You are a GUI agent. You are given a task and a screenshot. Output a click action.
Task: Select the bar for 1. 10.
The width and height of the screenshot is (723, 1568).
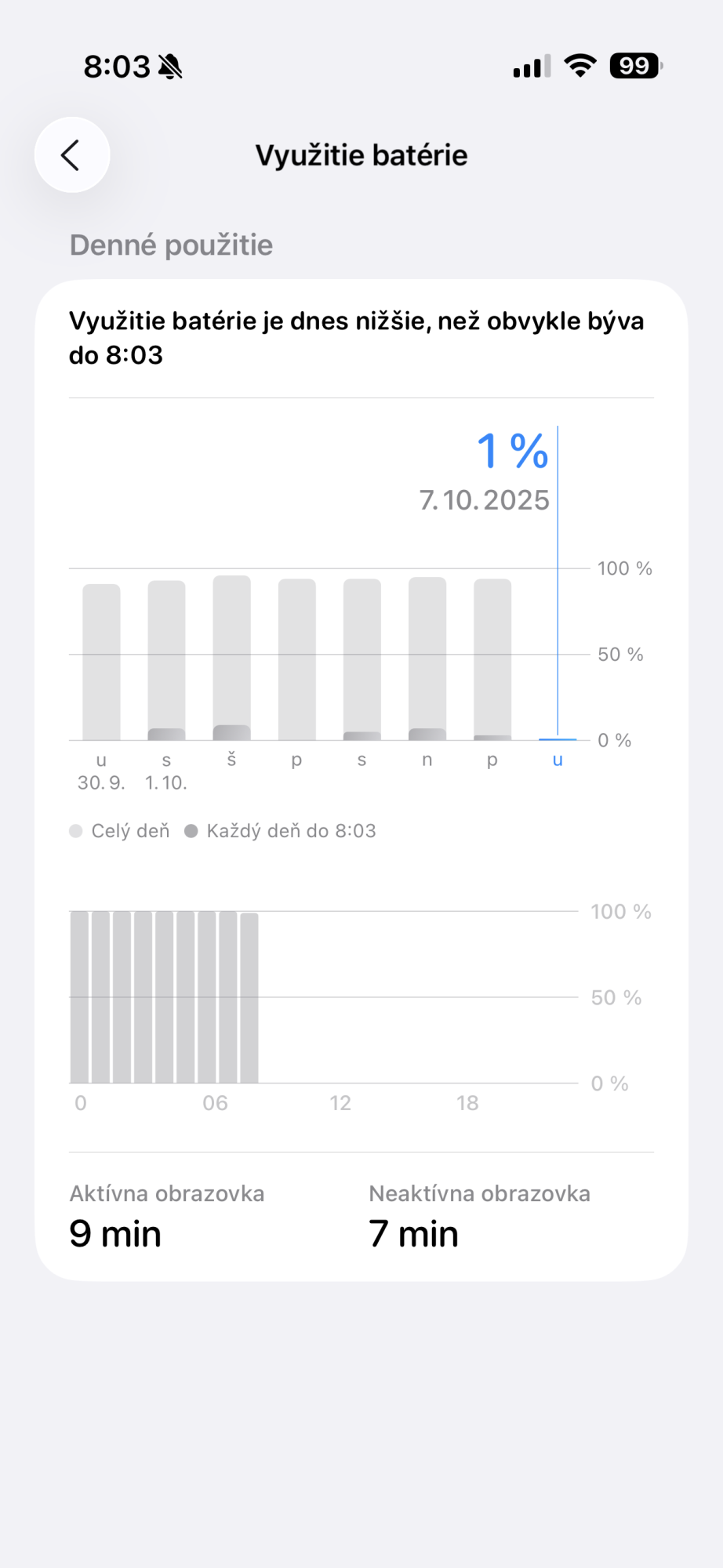tap(166, 660)
